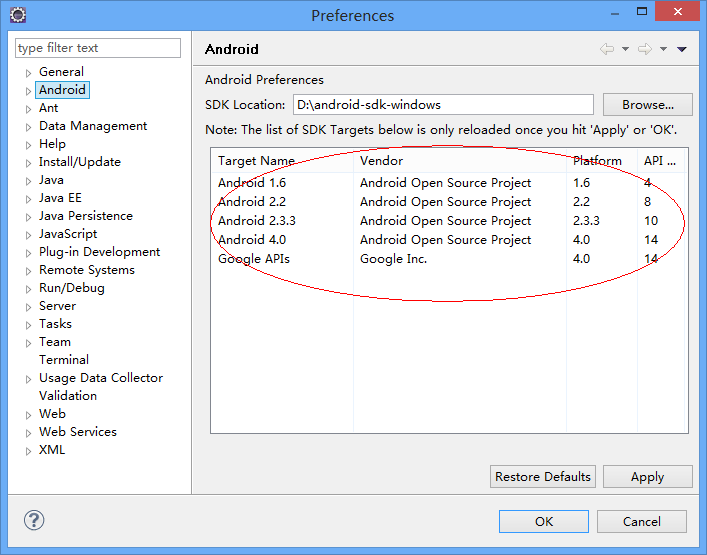Click the Restore Defaults button
Screen dimensions: 707x555
[542, 477]
